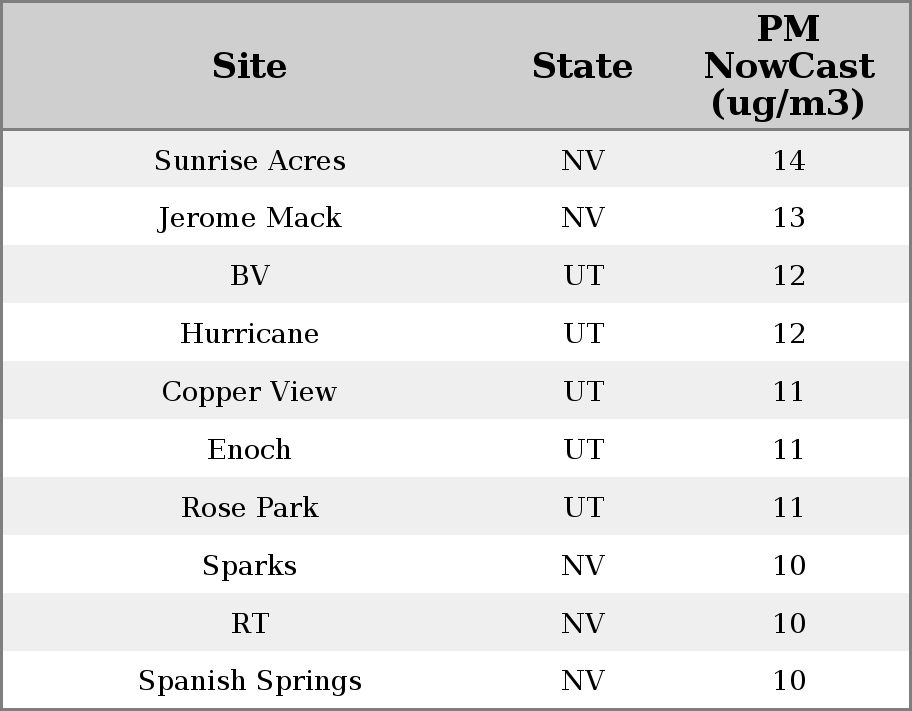This screenshot has width=912, height=711.
Task: Select the Sunrise Acres site cell
Action: [x=250, y=160]
